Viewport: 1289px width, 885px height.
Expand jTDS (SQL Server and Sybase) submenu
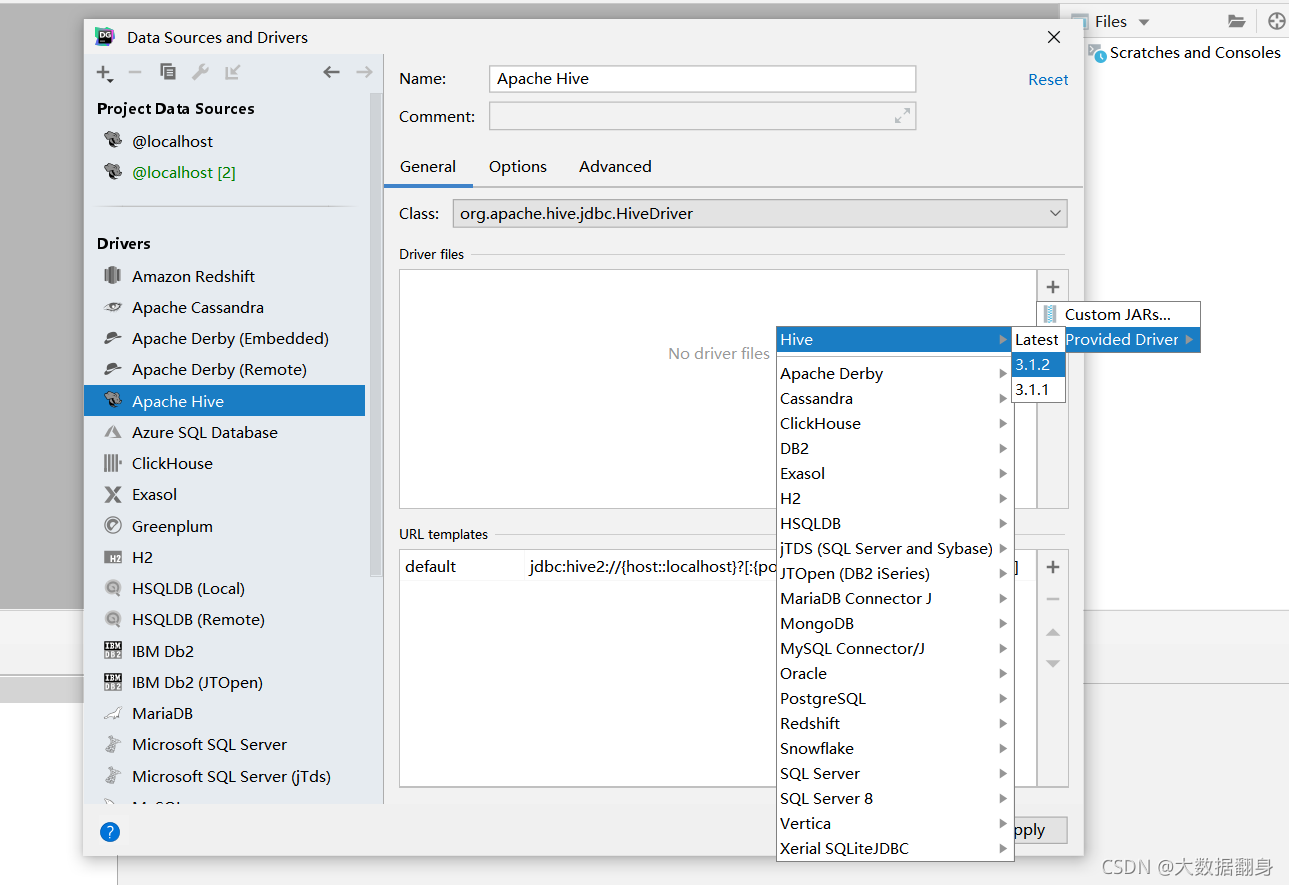pyautogui.click(x=894, y=548)
